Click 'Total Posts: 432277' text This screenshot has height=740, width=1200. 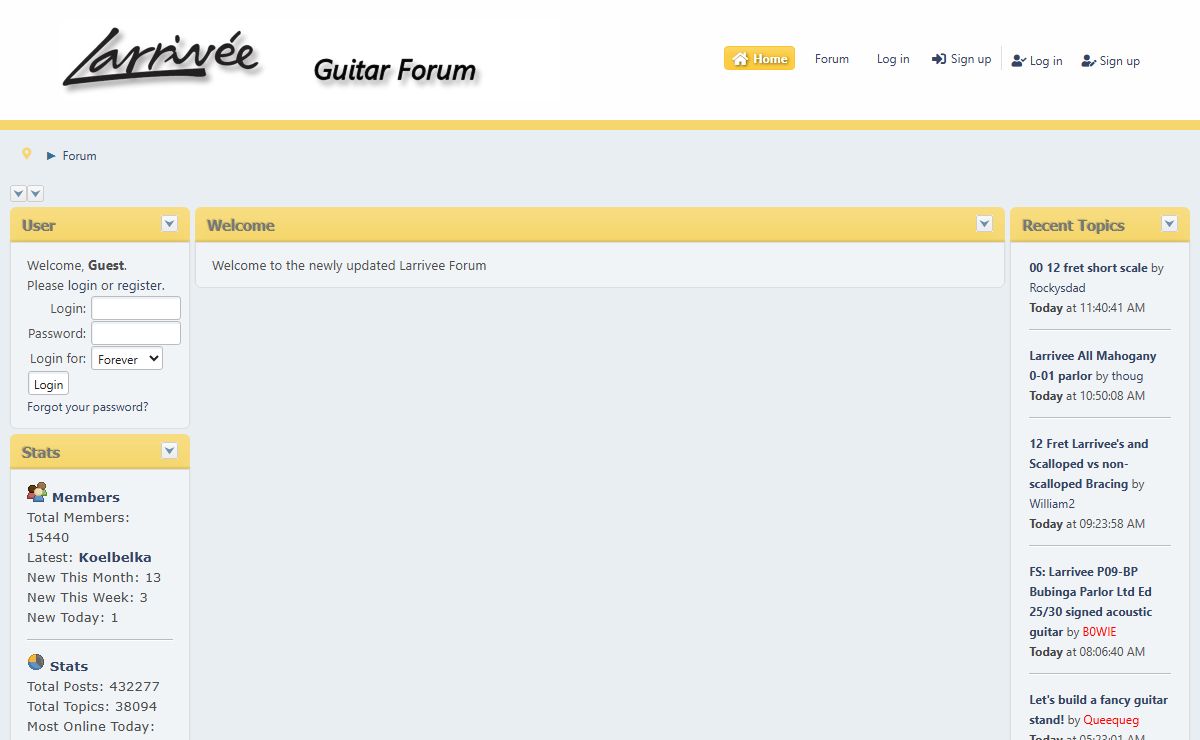[93, 687]
